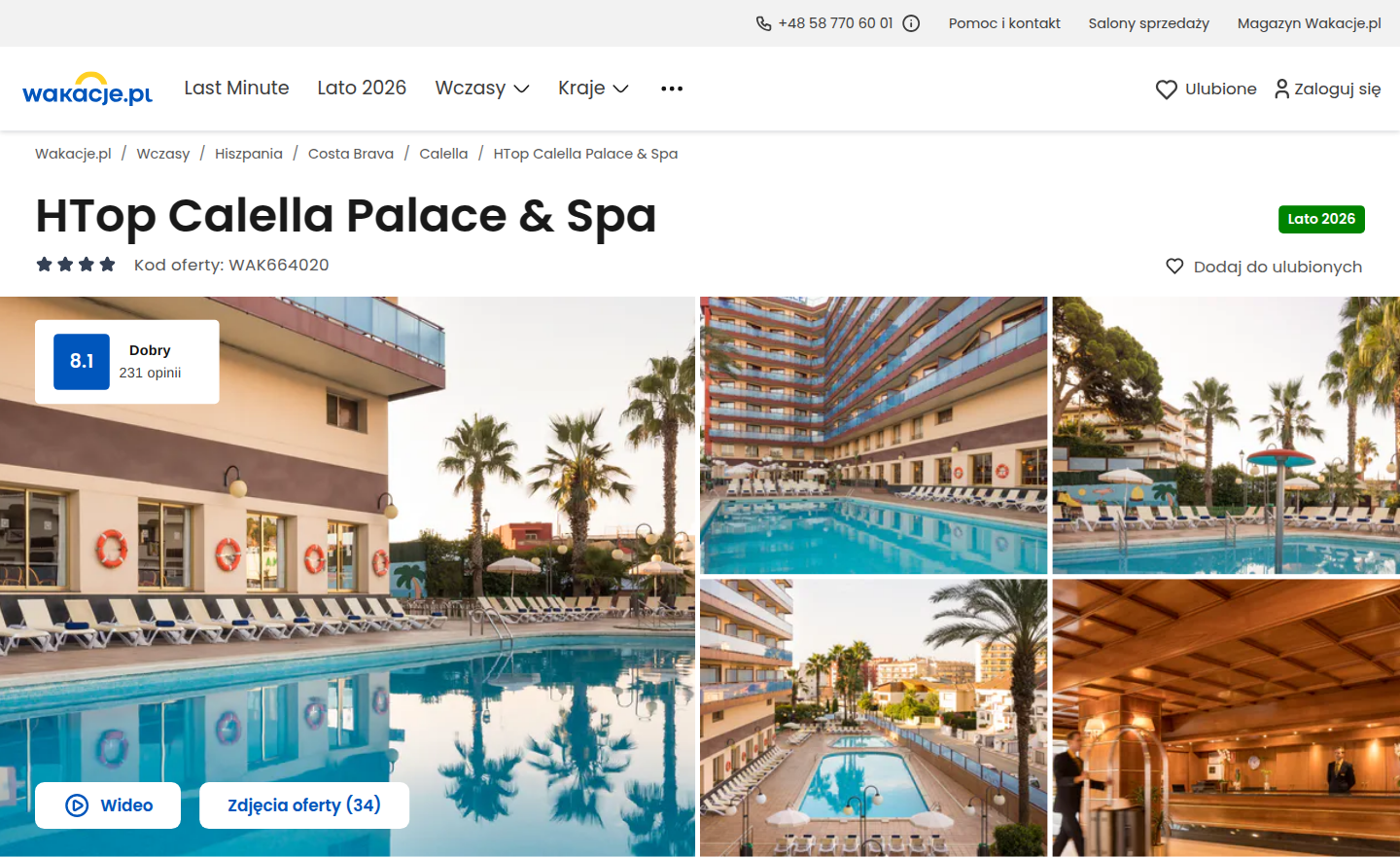Open the hotel lobby reception thumbnail
The width and height of the screenshot is (1400, 858).
(1226, 718)
